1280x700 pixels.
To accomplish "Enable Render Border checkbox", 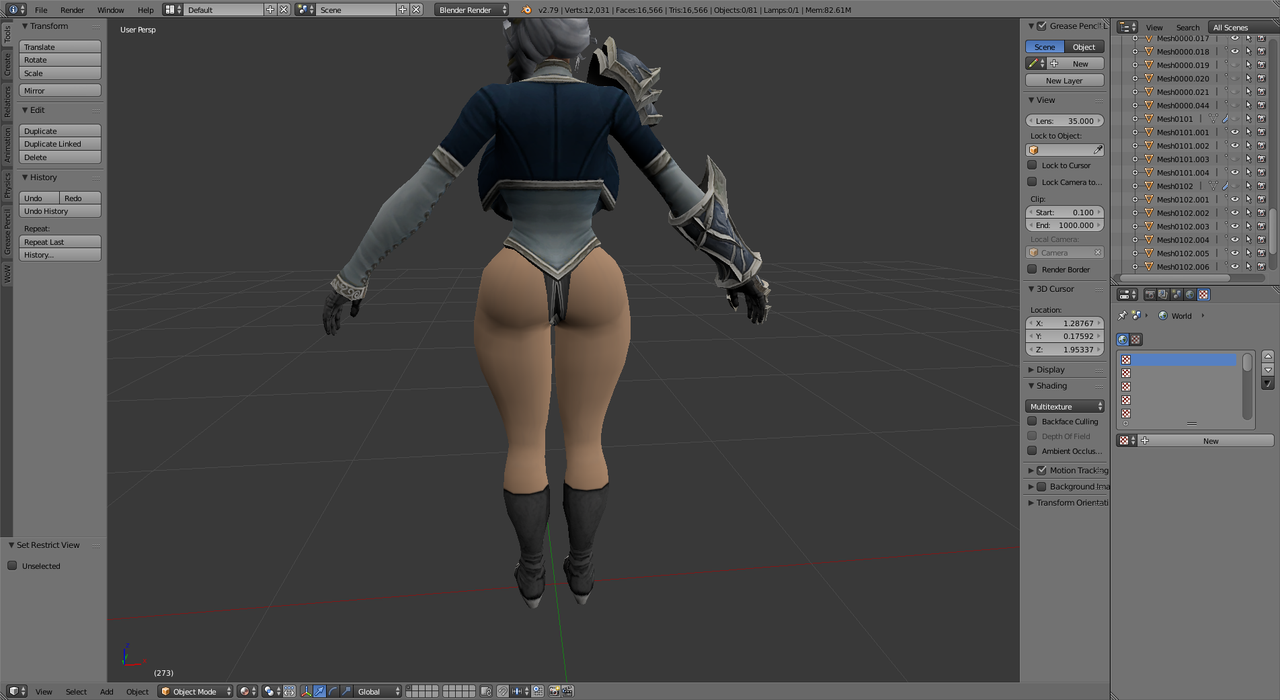I will 1032,269.
